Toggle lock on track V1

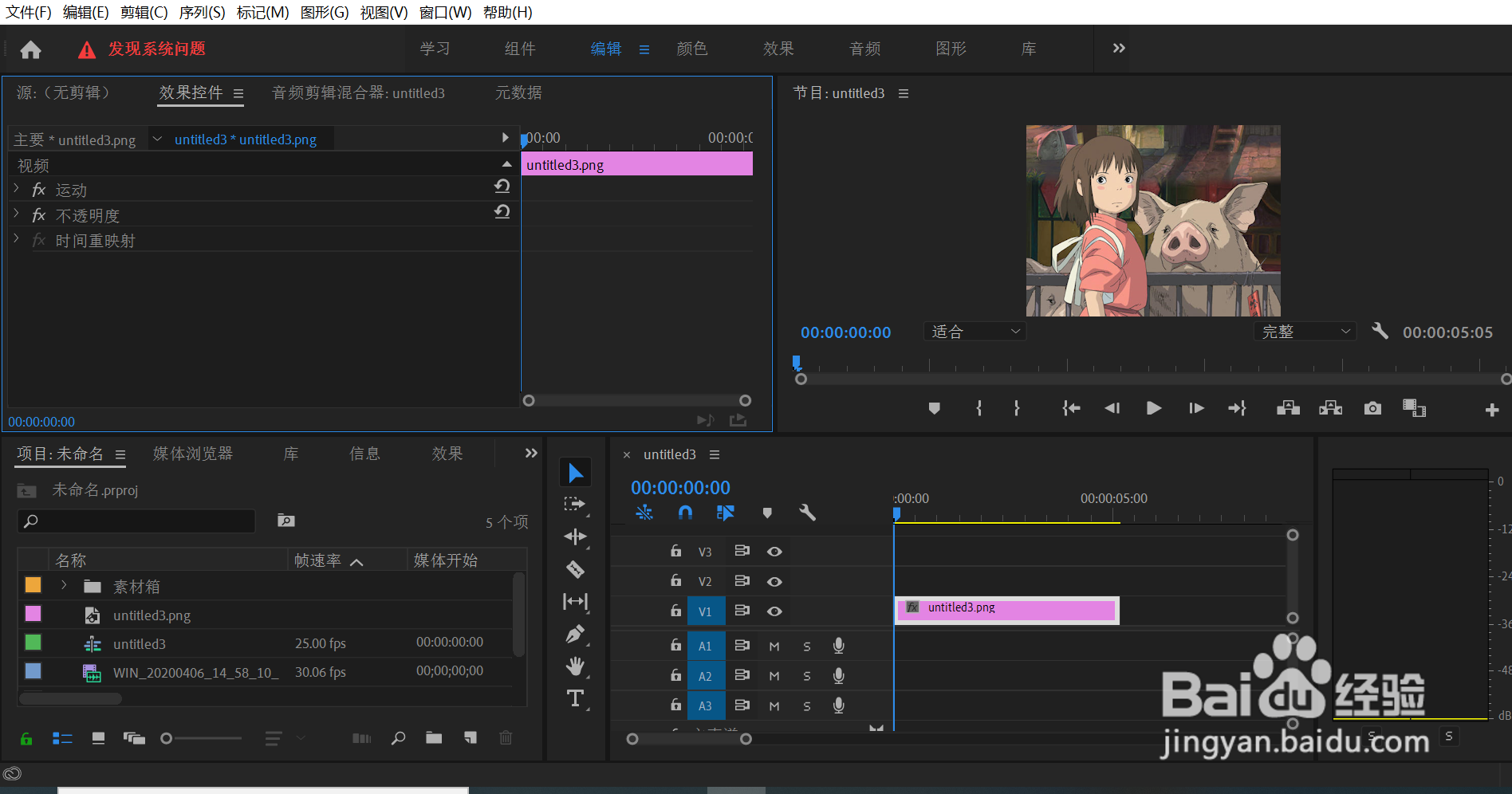(x=675, y=611)
